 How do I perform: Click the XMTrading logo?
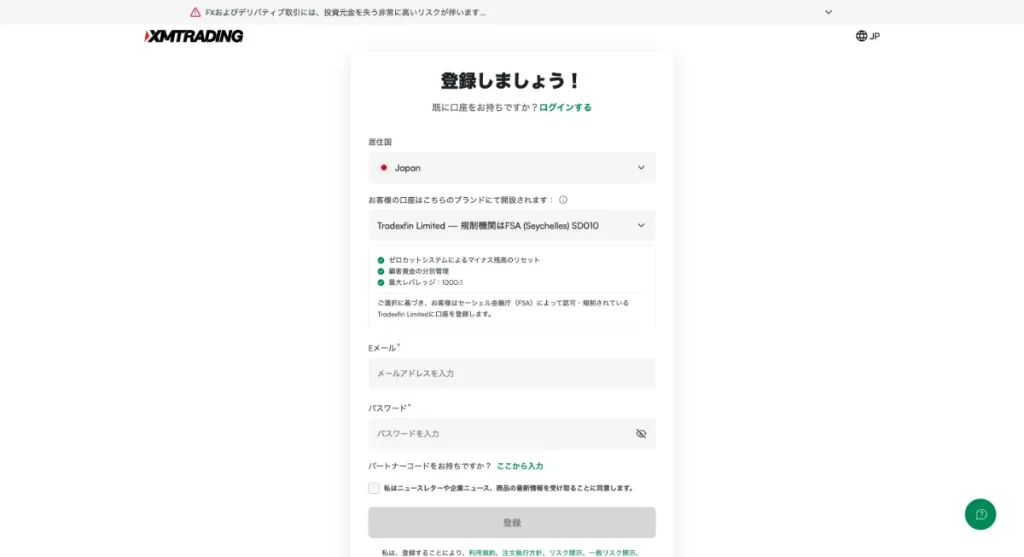(x=193, y=36)
